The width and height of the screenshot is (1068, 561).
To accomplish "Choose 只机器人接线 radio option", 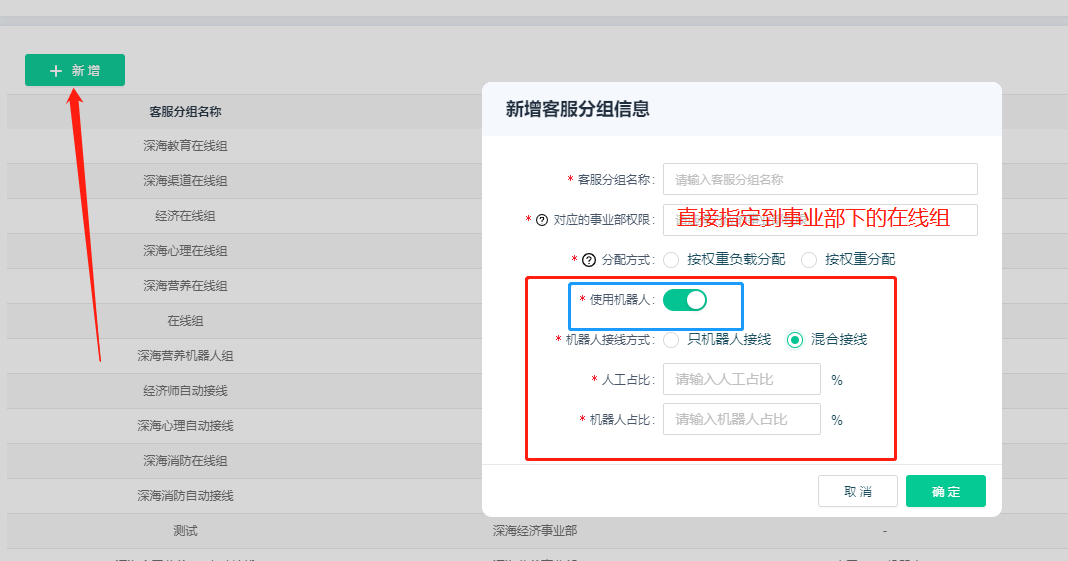I will (671, 340).
